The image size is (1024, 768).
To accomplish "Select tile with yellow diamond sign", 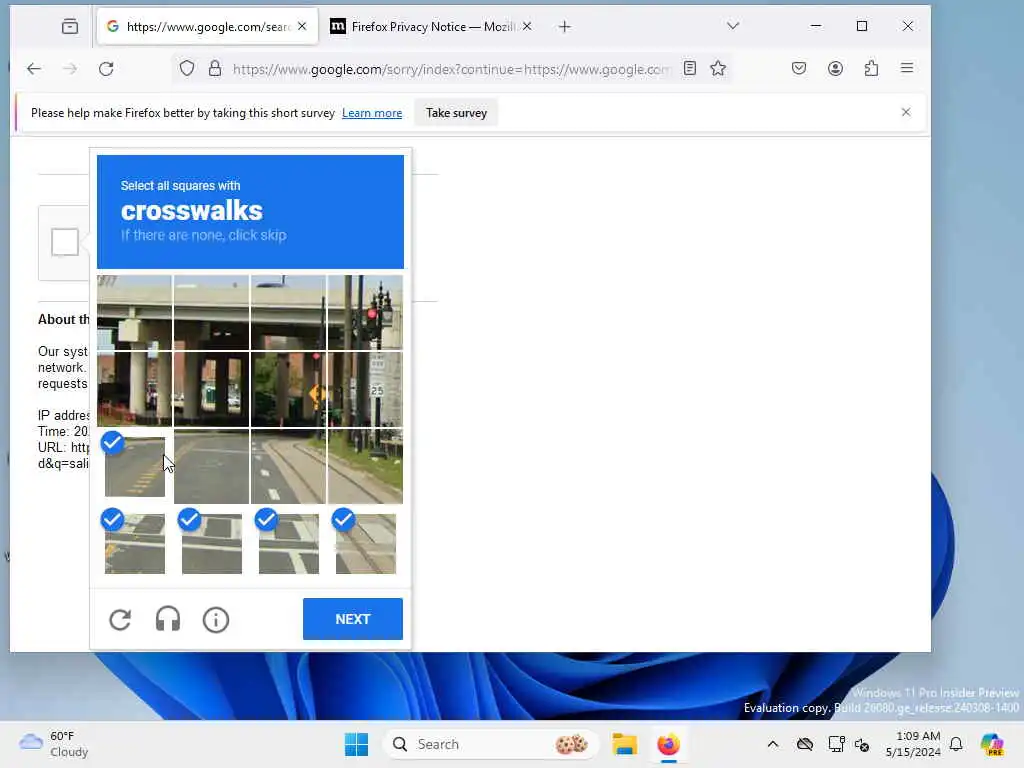I will tap(289, 389).
